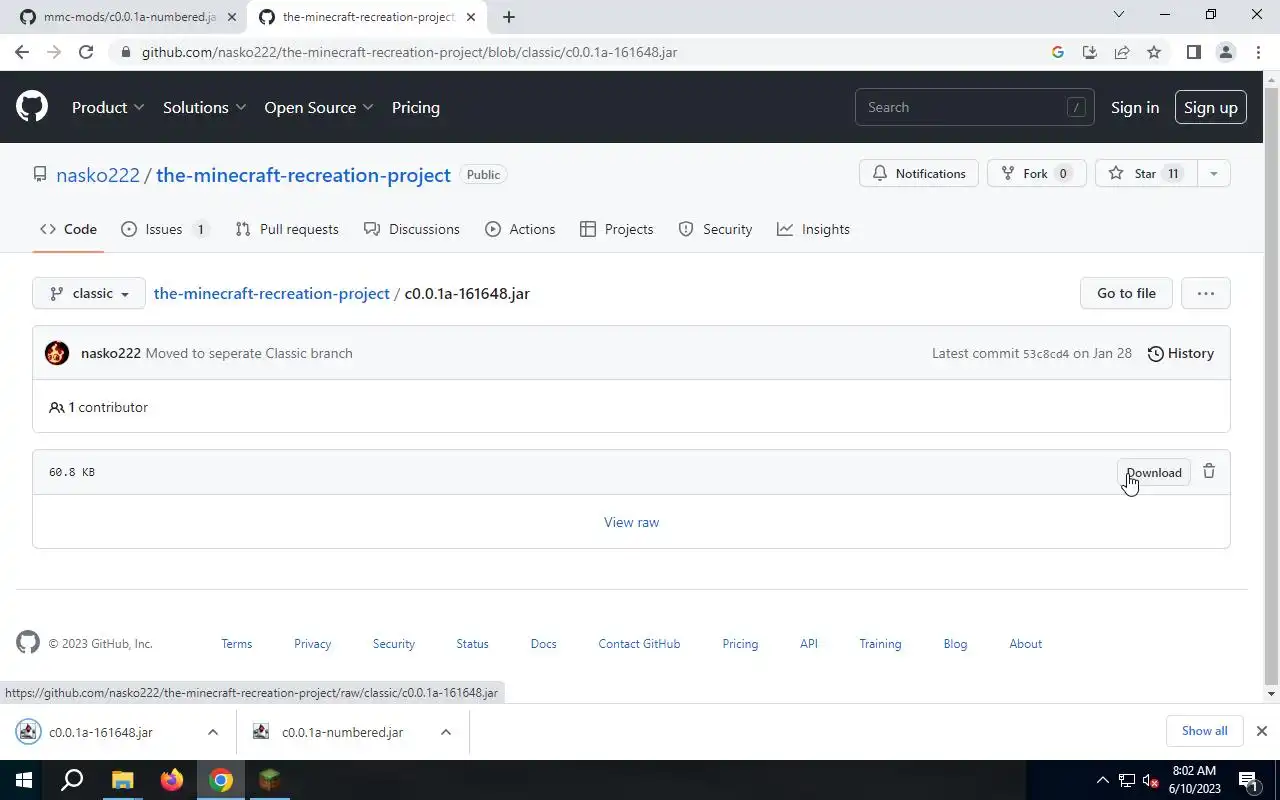Open the notification center icon
Screen dimensions: 1280x800
point(1249,780)
